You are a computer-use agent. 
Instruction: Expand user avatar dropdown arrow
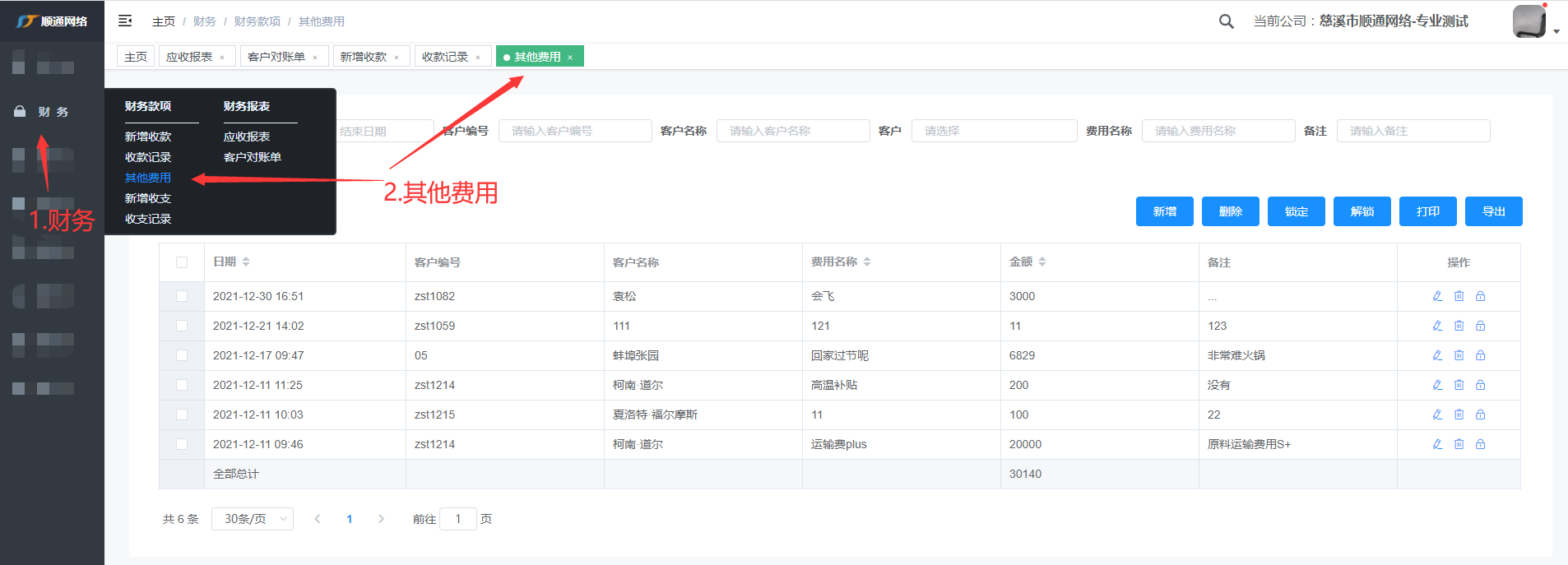coord(1556,32)
